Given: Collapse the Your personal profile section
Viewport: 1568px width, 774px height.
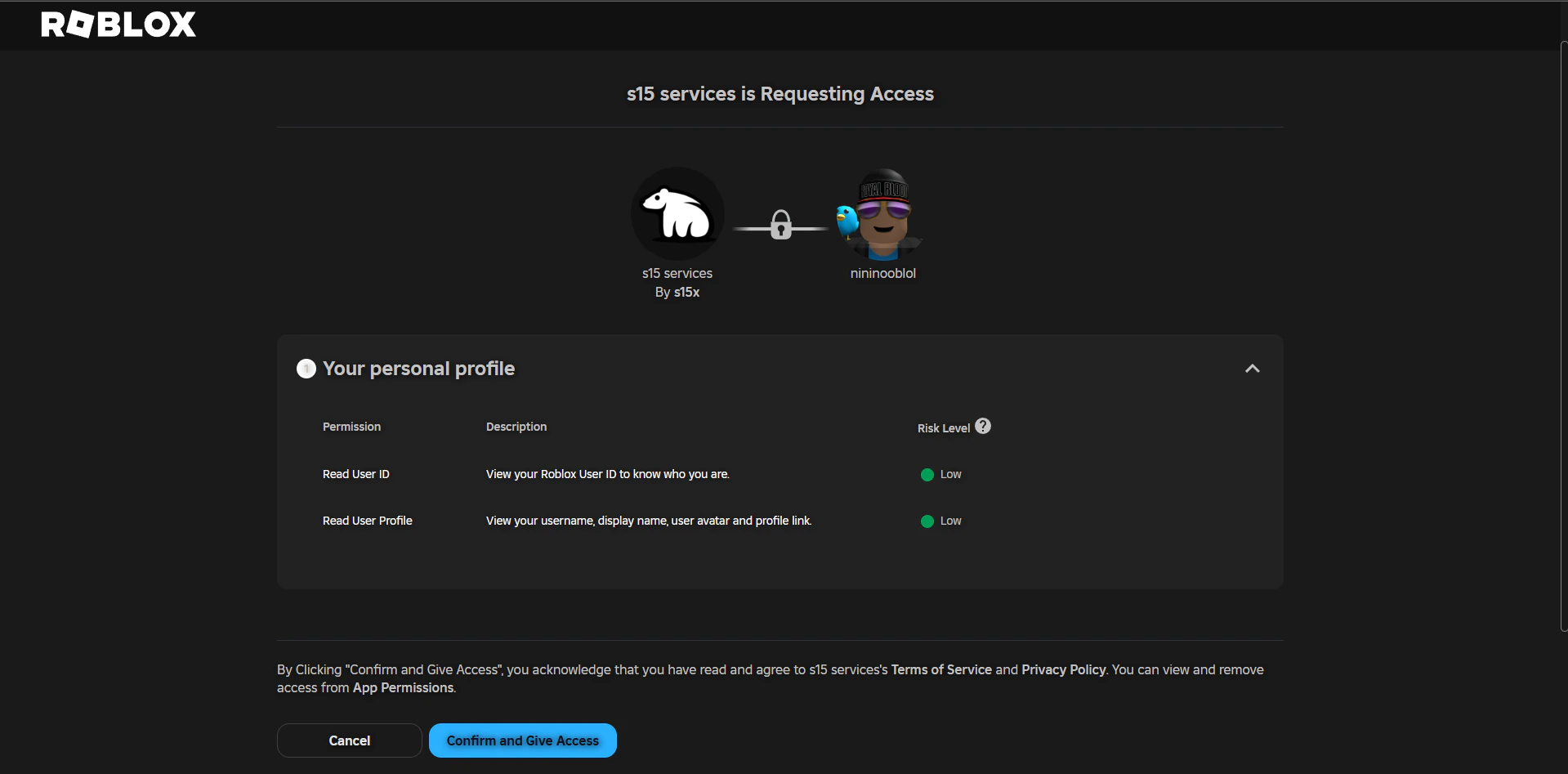Looking at the screenshot, I should (x=1252, y=369).
